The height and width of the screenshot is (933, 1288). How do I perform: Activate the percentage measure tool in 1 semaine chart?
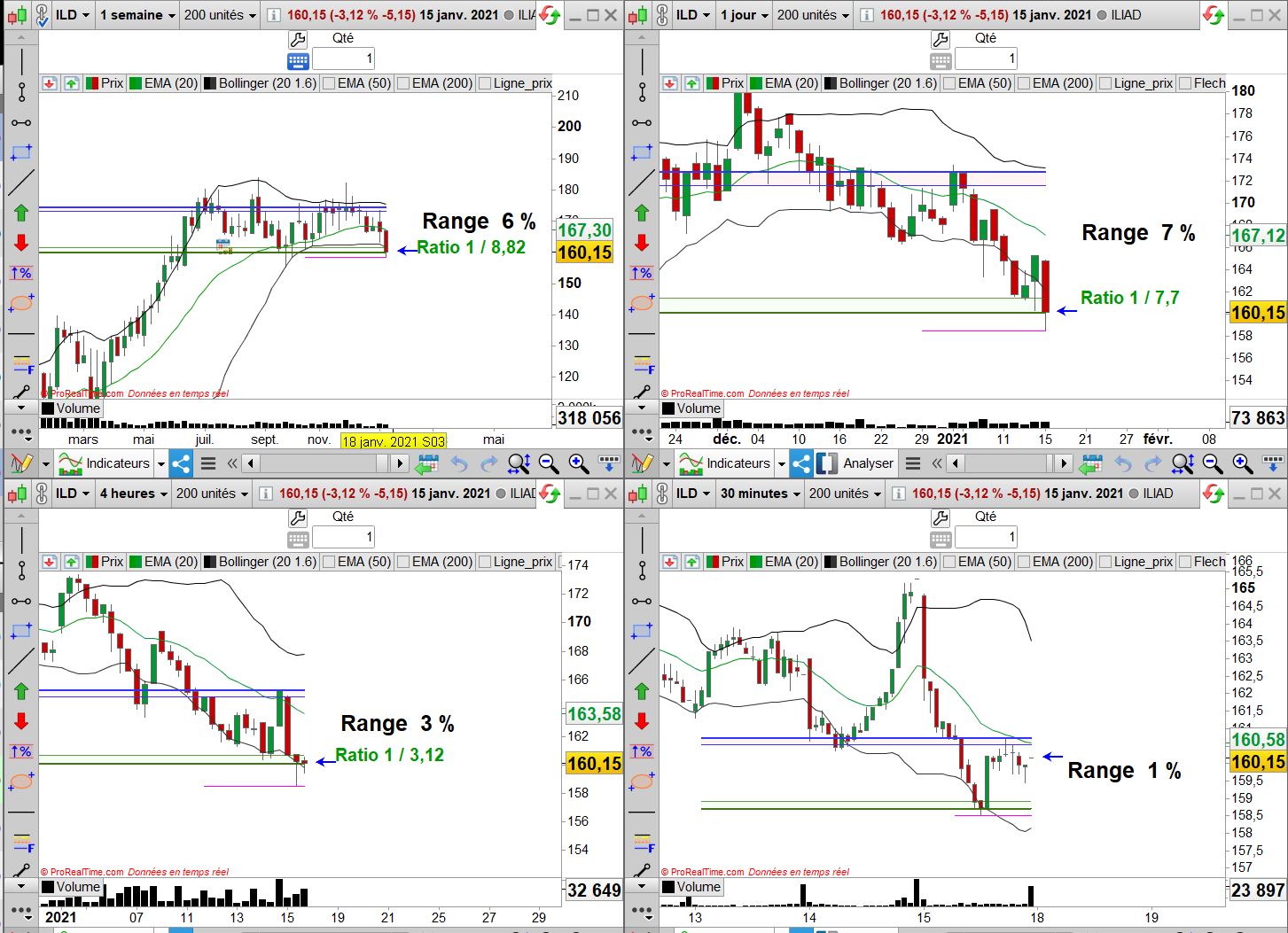(x=21, y=273)
